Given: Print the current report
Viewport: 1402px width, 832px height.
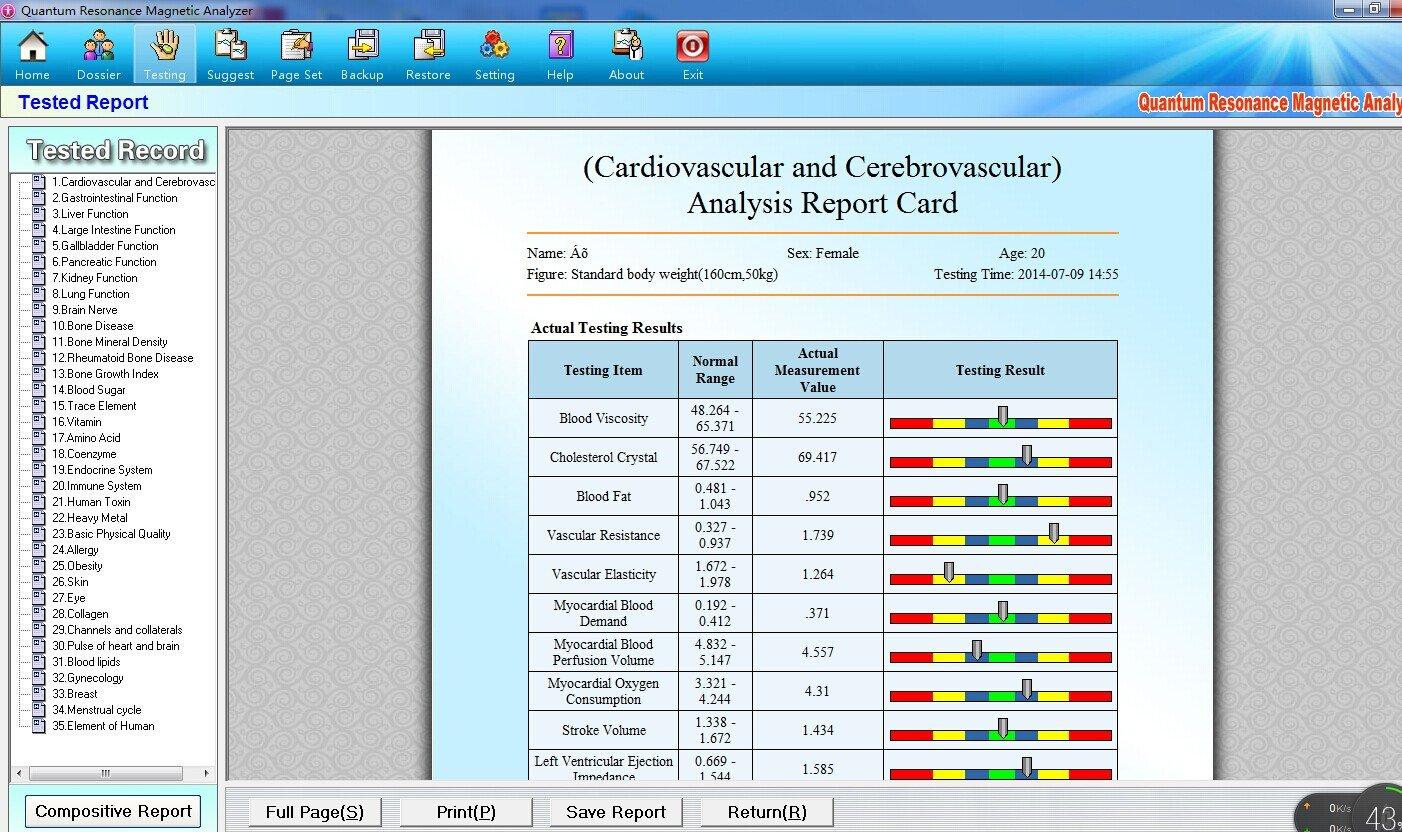Looking at the screenshot, I should [466, 812].
